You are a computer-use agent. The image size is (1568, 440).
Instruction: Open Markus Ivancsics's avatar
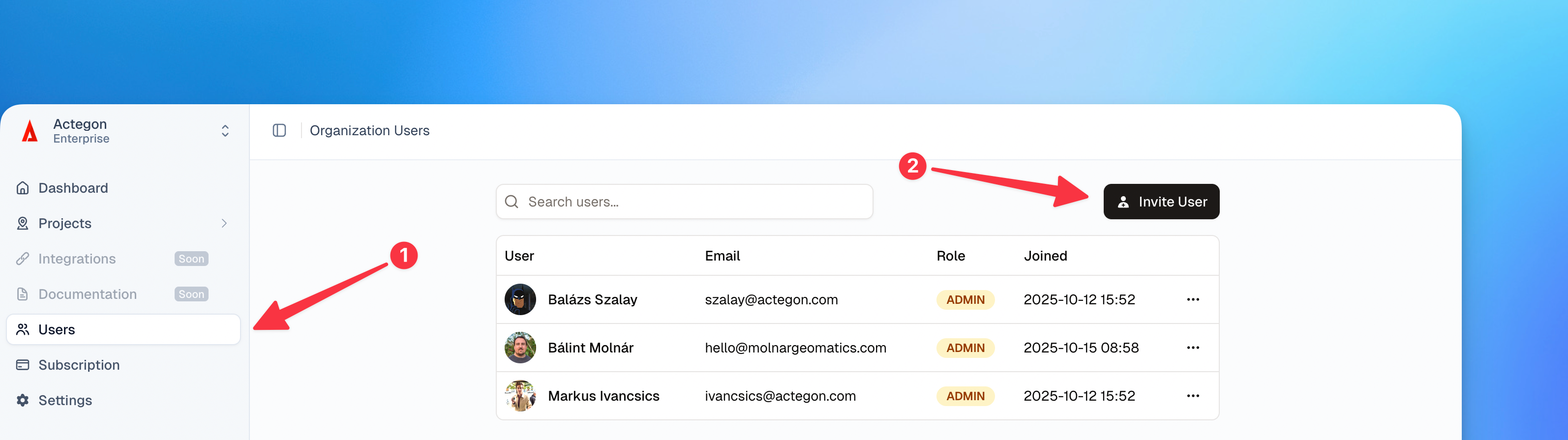click(520, 396)
